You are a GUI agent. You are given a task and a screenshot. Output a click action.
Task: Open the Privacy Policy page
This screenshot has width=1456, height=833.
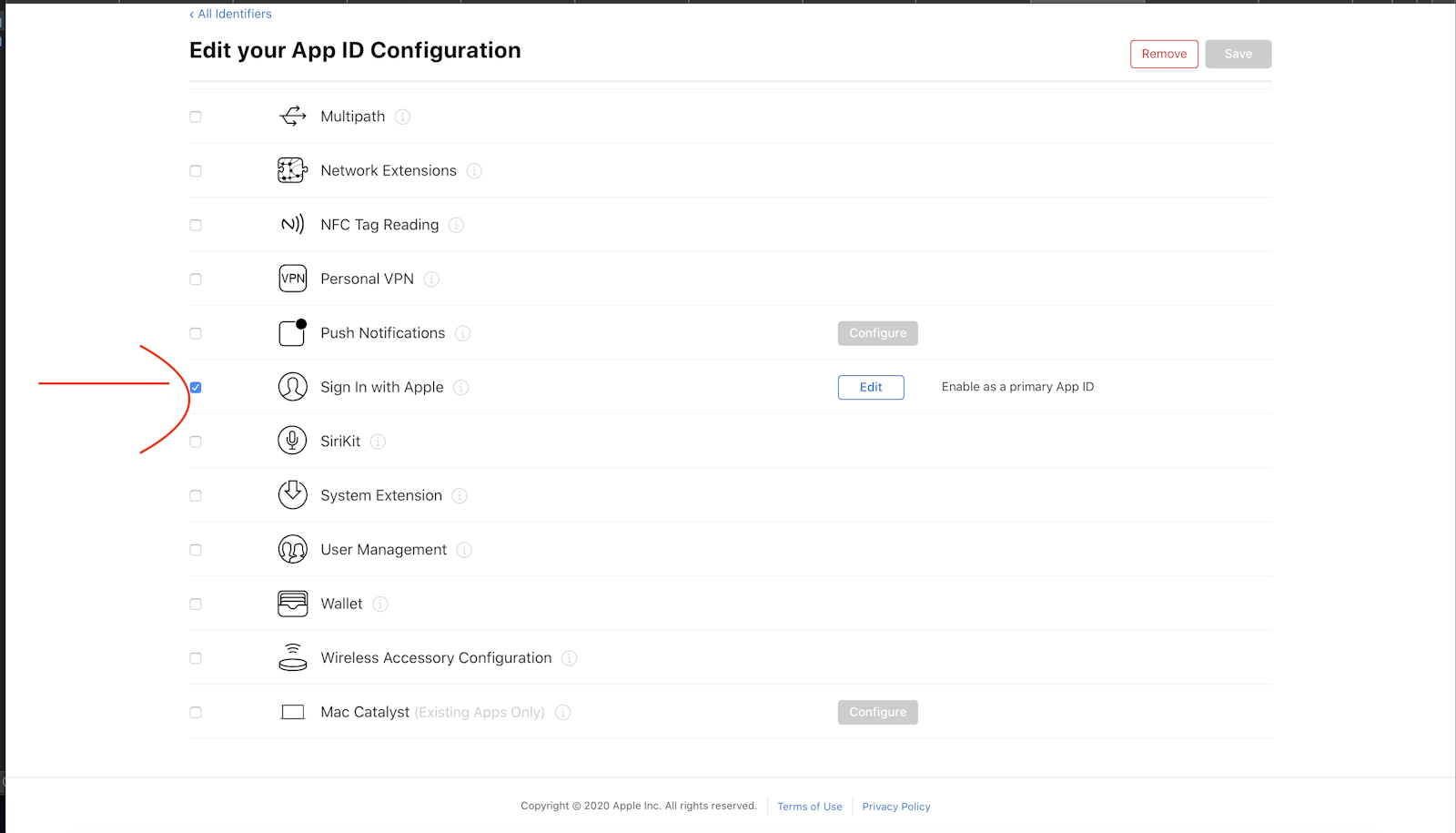[895, 806]
